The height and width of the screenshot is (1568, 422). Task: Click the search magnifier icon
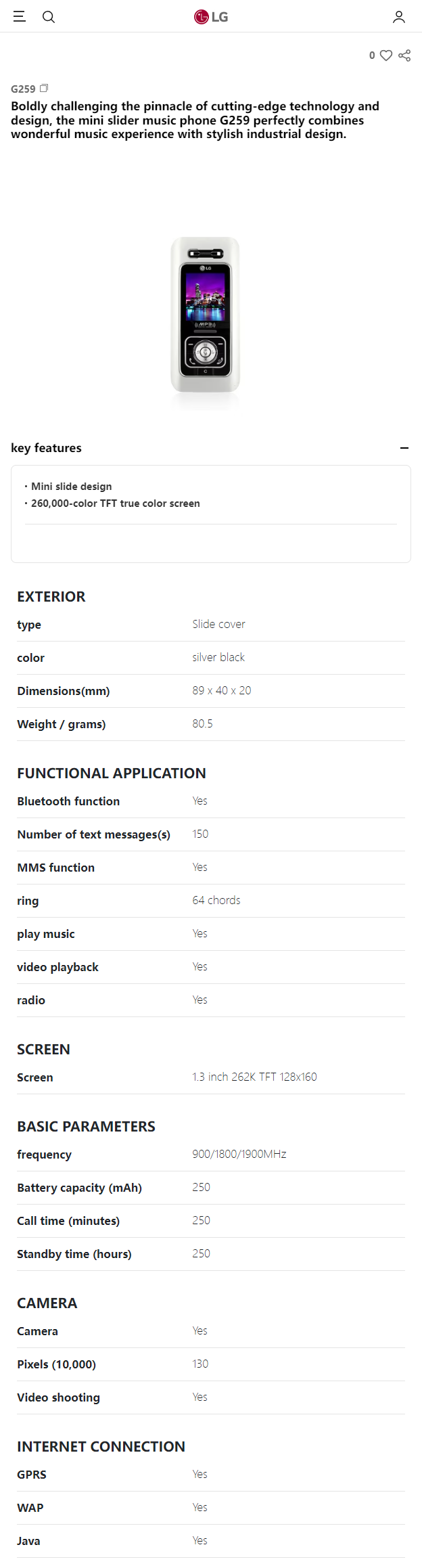click(x=49, y=17)
